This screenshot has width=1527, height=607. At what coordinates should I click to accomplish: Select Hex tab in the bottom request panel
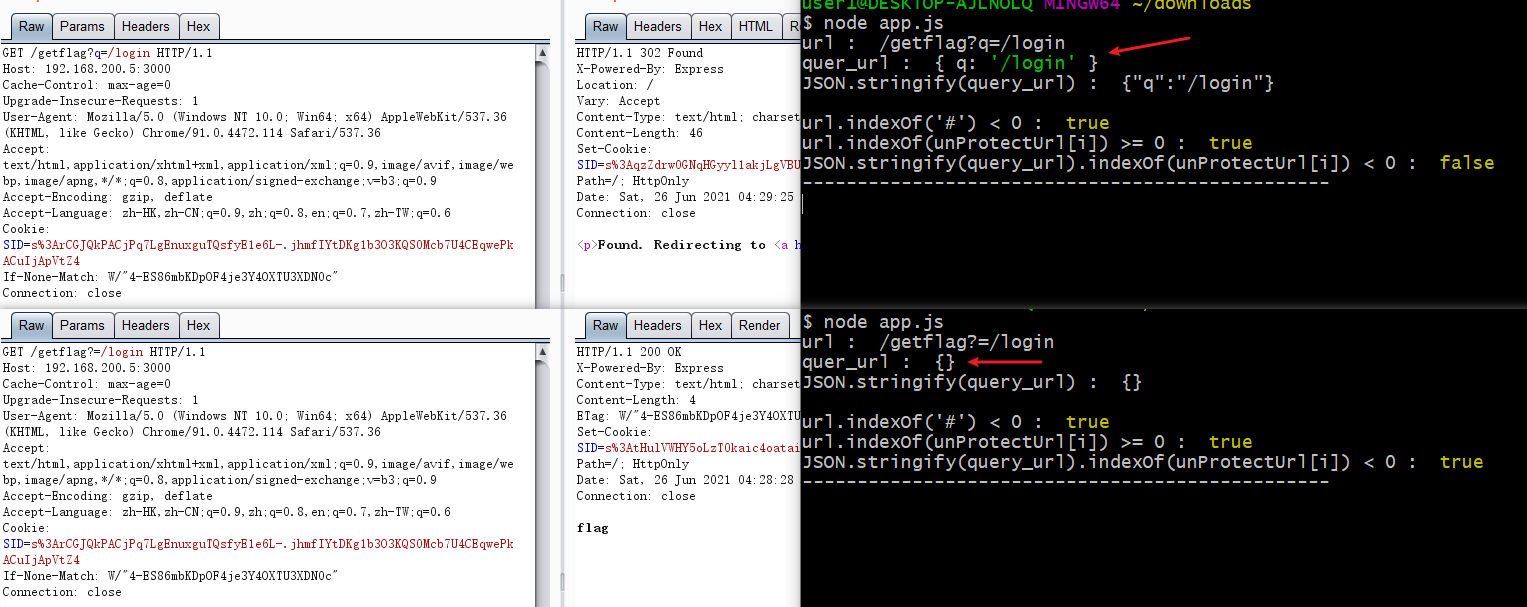point(199,326)
